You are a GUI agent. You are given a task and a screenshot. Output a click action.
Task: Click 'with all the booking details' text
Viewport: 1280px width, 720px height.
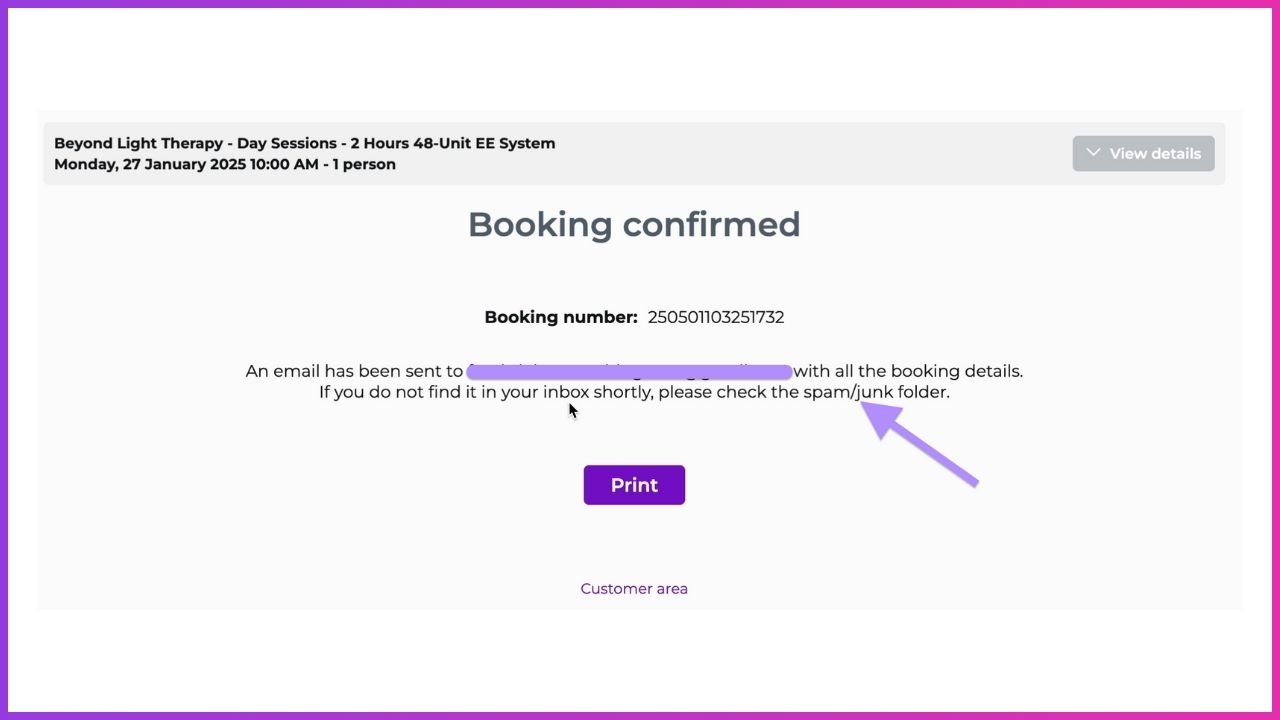point(908,372)
